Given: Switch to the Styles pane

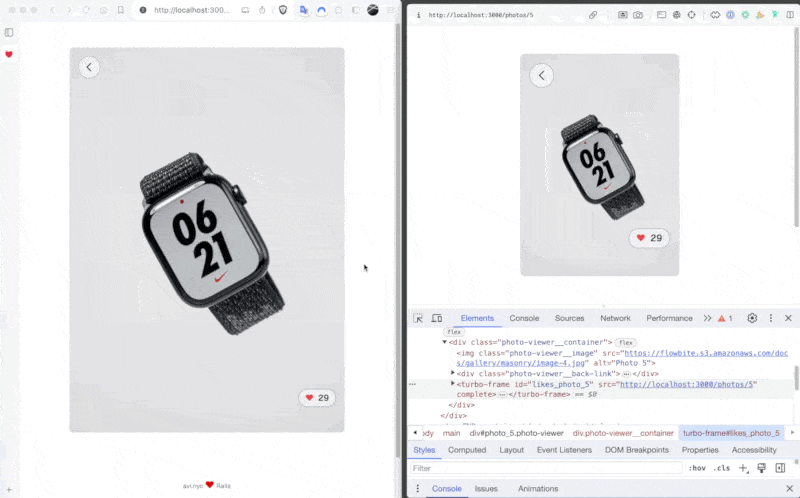Looking at the screenshot, I should (424, 450).
